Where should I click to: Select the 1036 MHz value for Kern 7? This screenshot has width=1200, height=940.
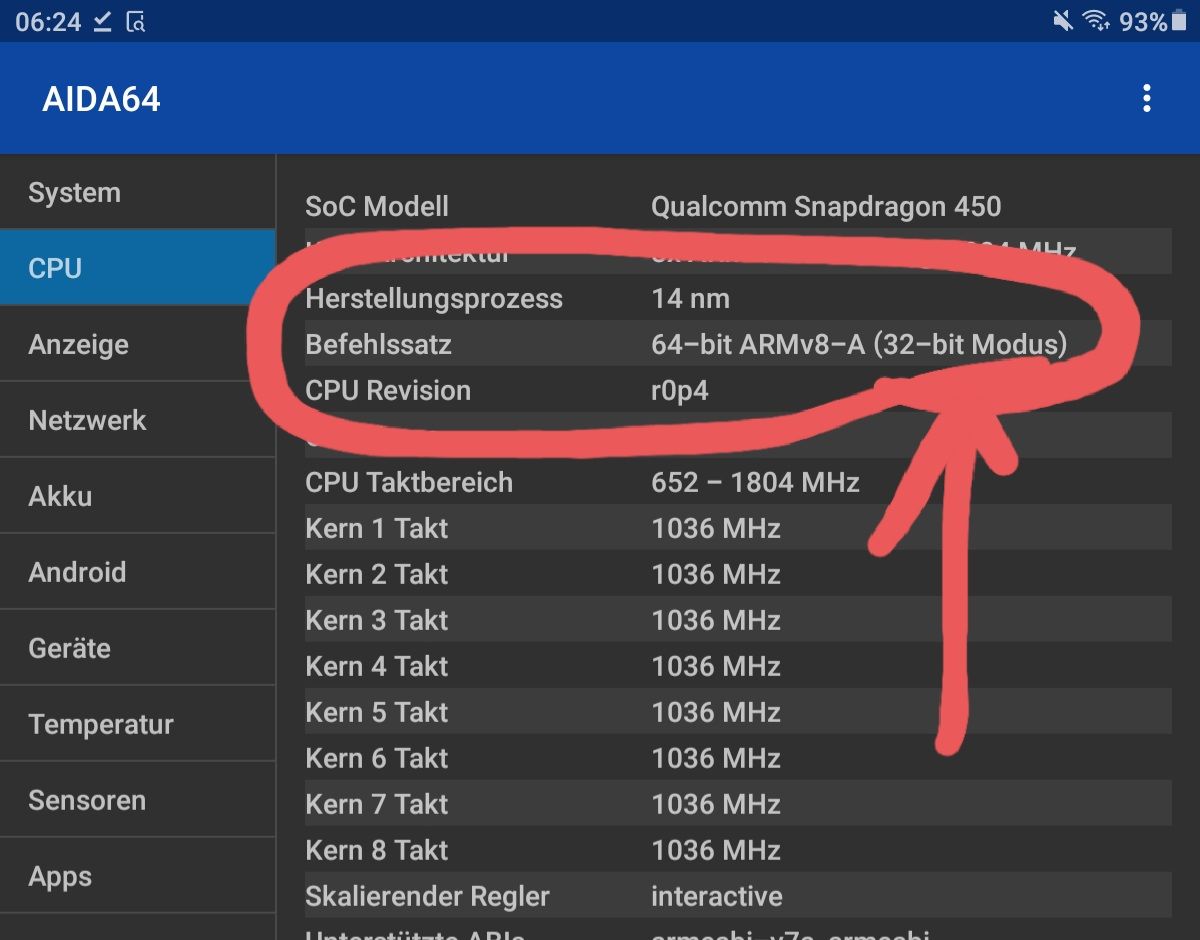(x=716, y=805)
